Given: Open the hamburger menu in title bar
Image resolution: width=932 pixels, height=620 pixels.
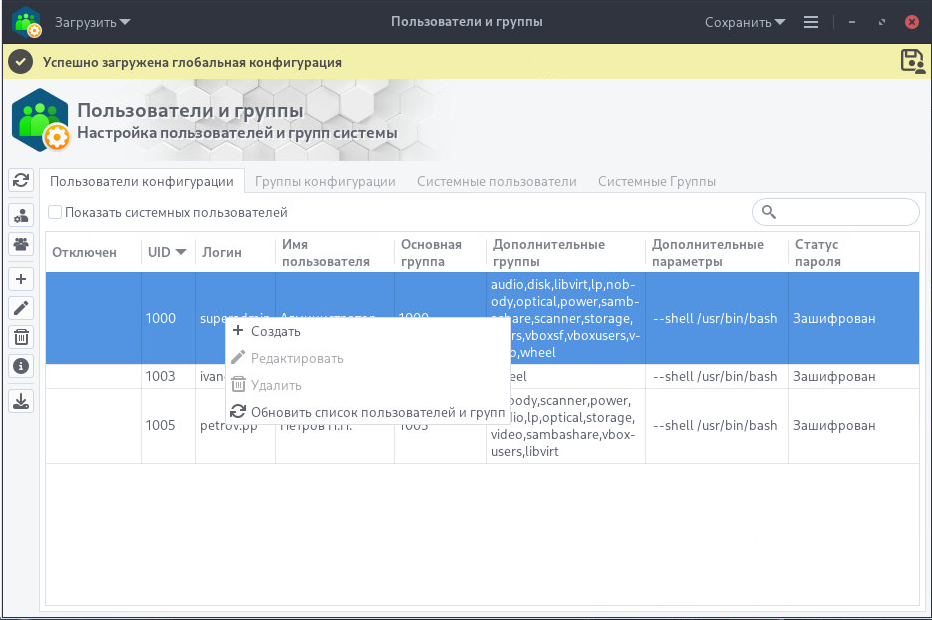Looking at the screenshot, I should click(811, 22).
